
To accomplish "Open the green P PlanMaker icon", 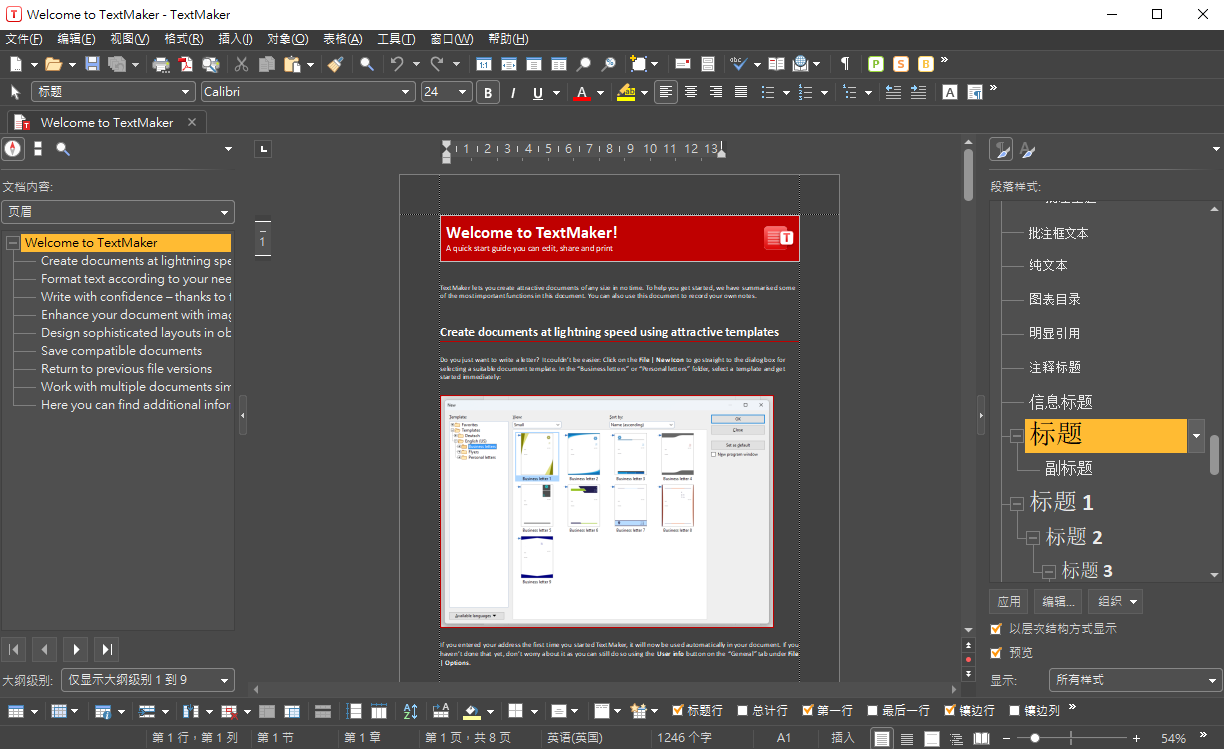I will 876,64.
